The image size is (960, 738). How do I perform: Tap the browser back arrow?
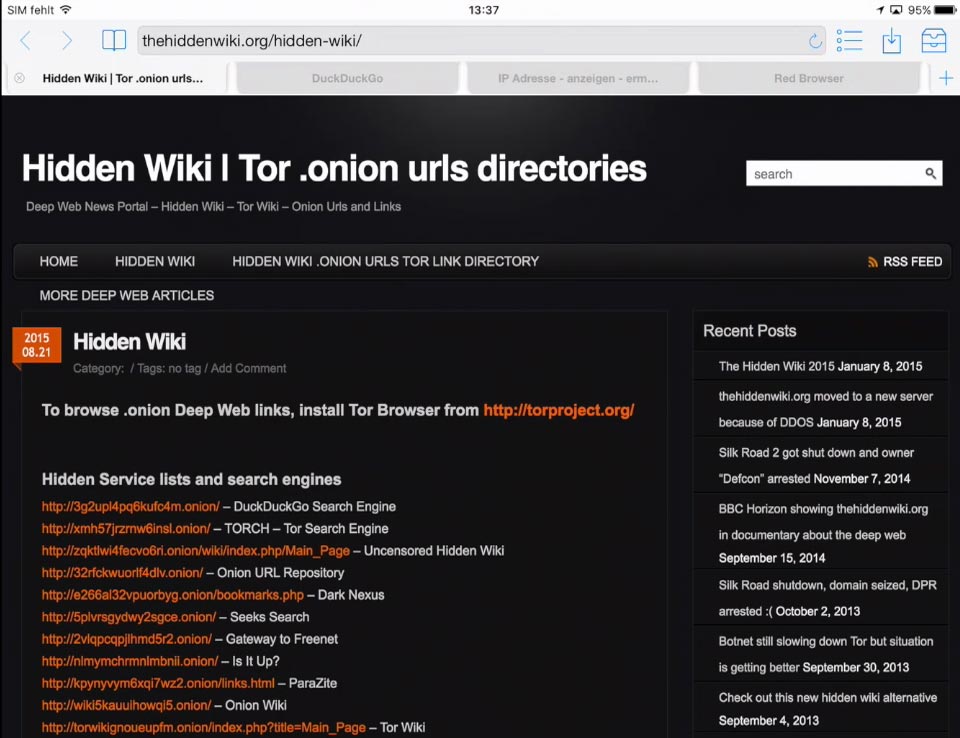(x=26, y=41)
